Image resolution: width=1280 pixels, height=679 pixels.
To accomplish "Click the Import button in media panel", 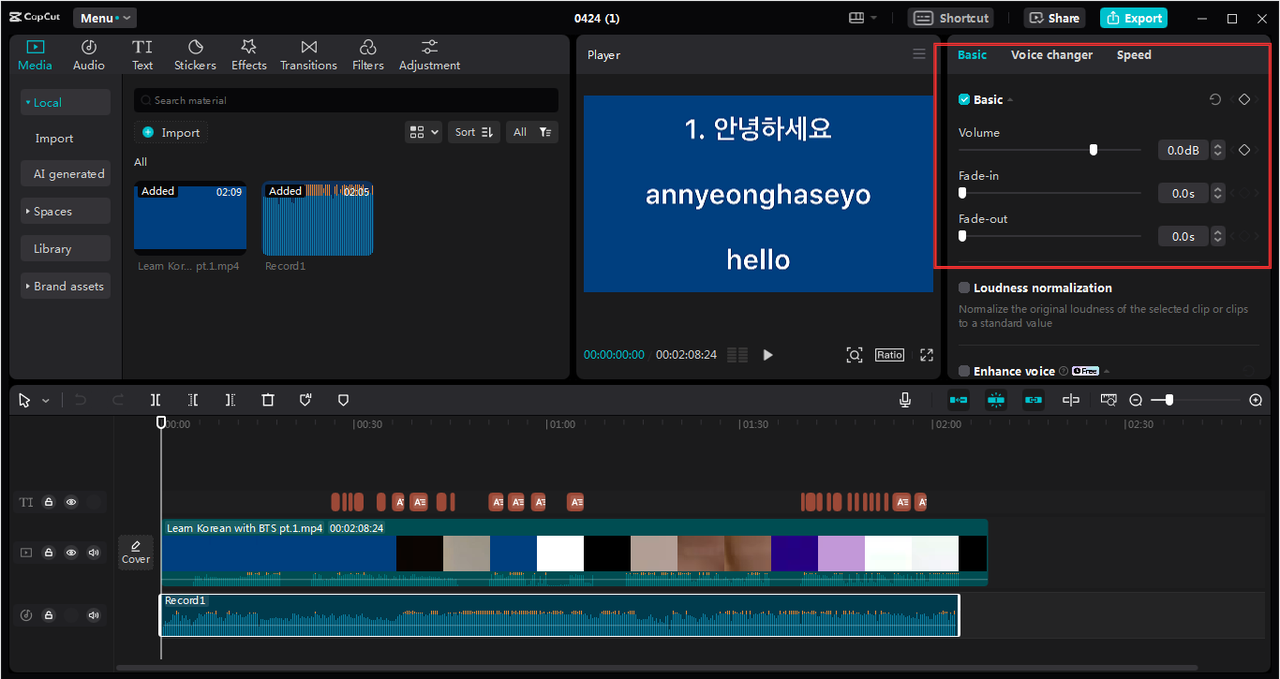I will point(171,132).
